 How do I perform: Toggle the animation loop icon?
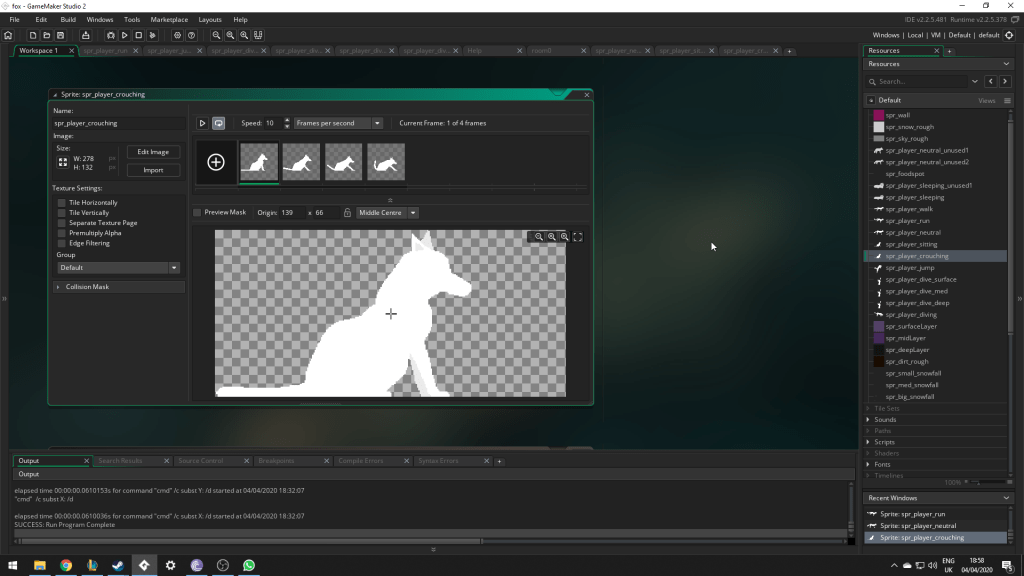tap(218, 123)
